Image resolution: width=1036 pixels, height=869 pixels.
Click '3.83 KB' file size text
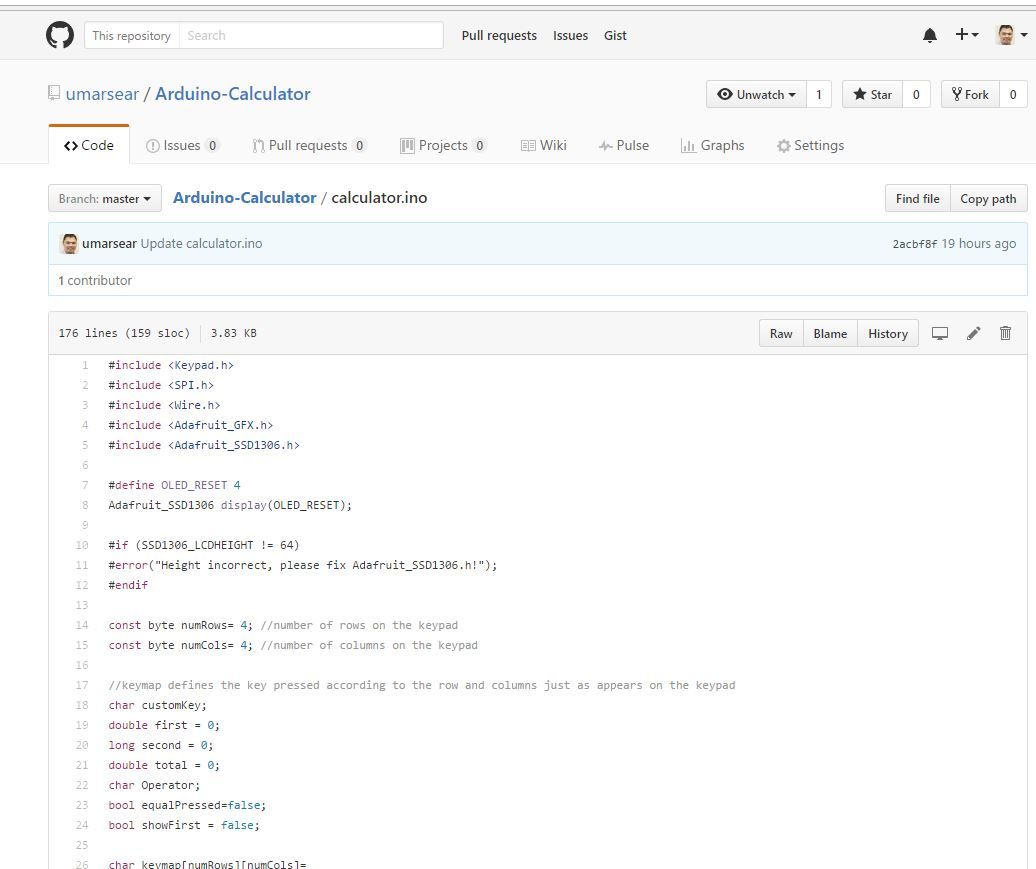coord(233,333)
